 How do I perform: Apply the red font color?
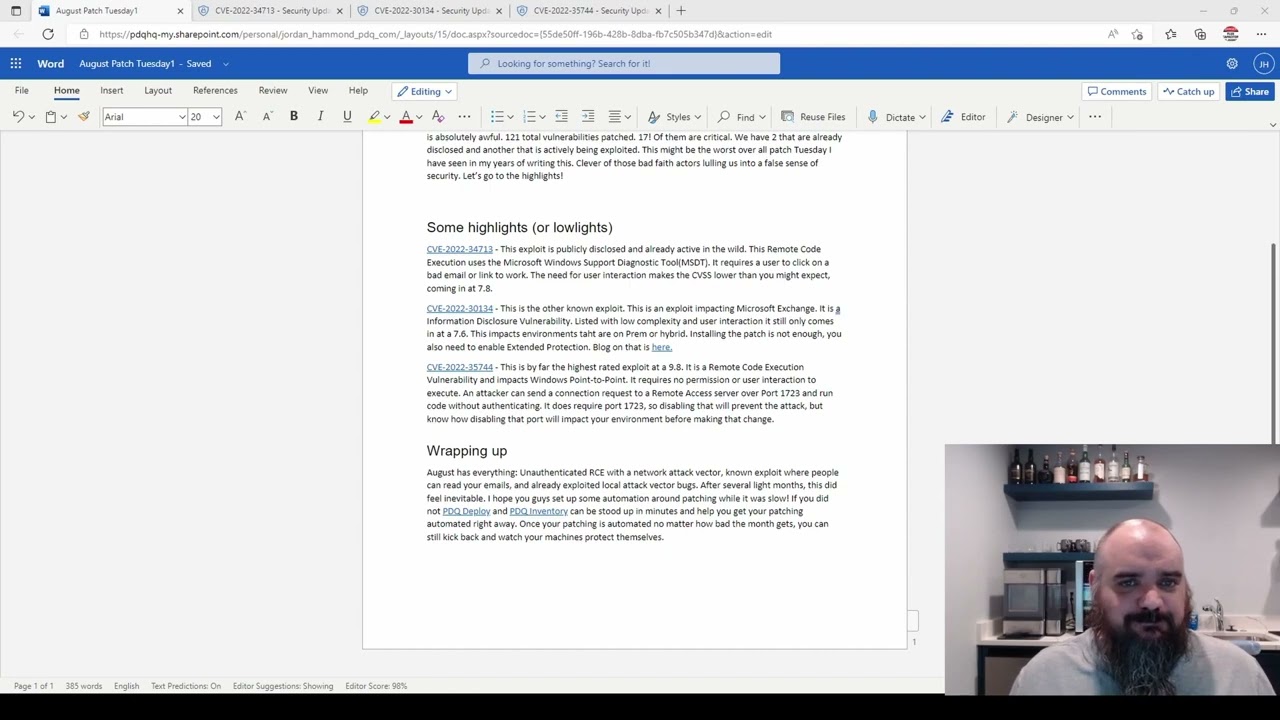click(x=406, y=117)
